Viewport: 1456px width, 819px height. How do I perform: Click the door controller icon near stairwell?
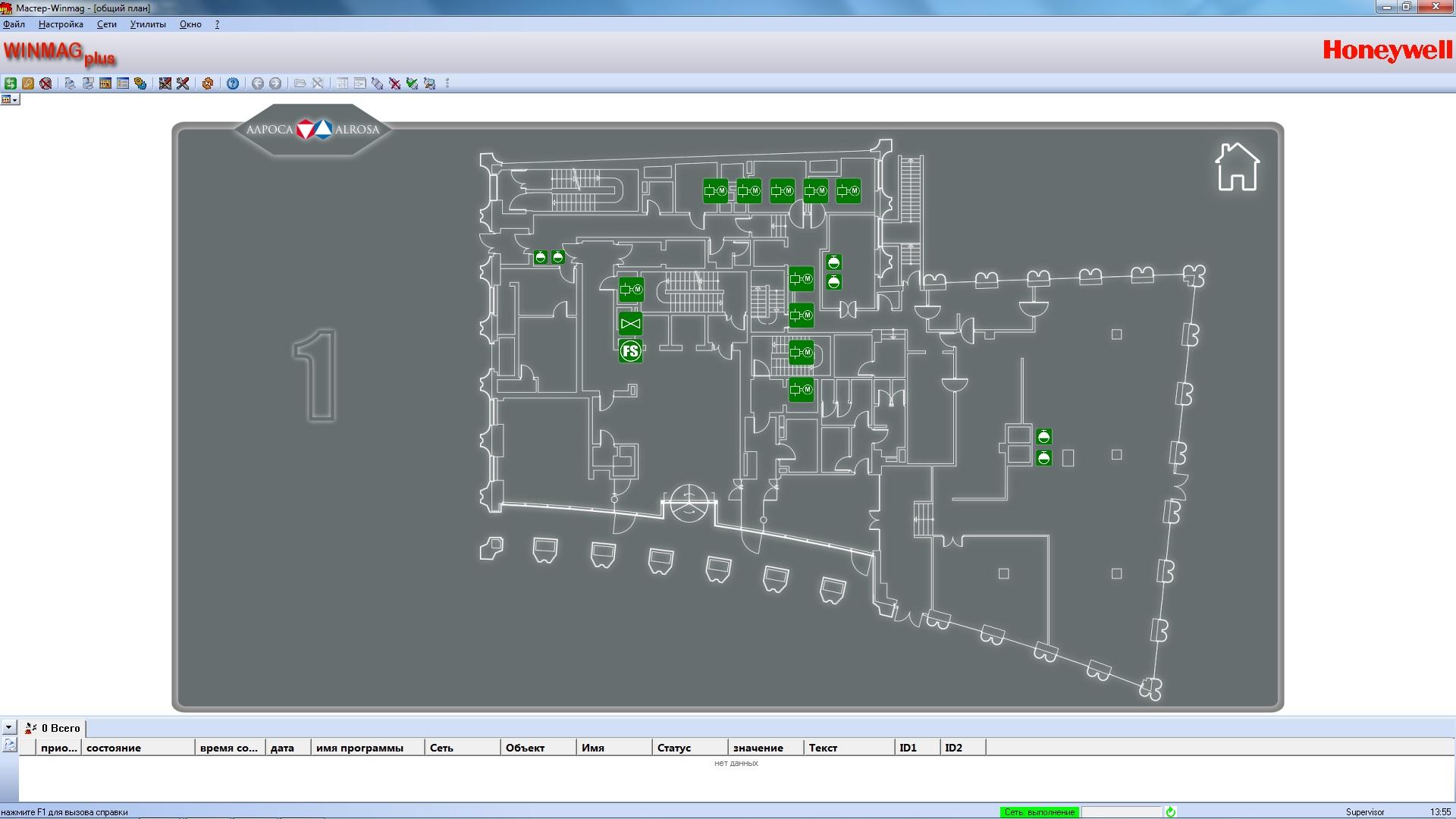click(x=630, y=289)
